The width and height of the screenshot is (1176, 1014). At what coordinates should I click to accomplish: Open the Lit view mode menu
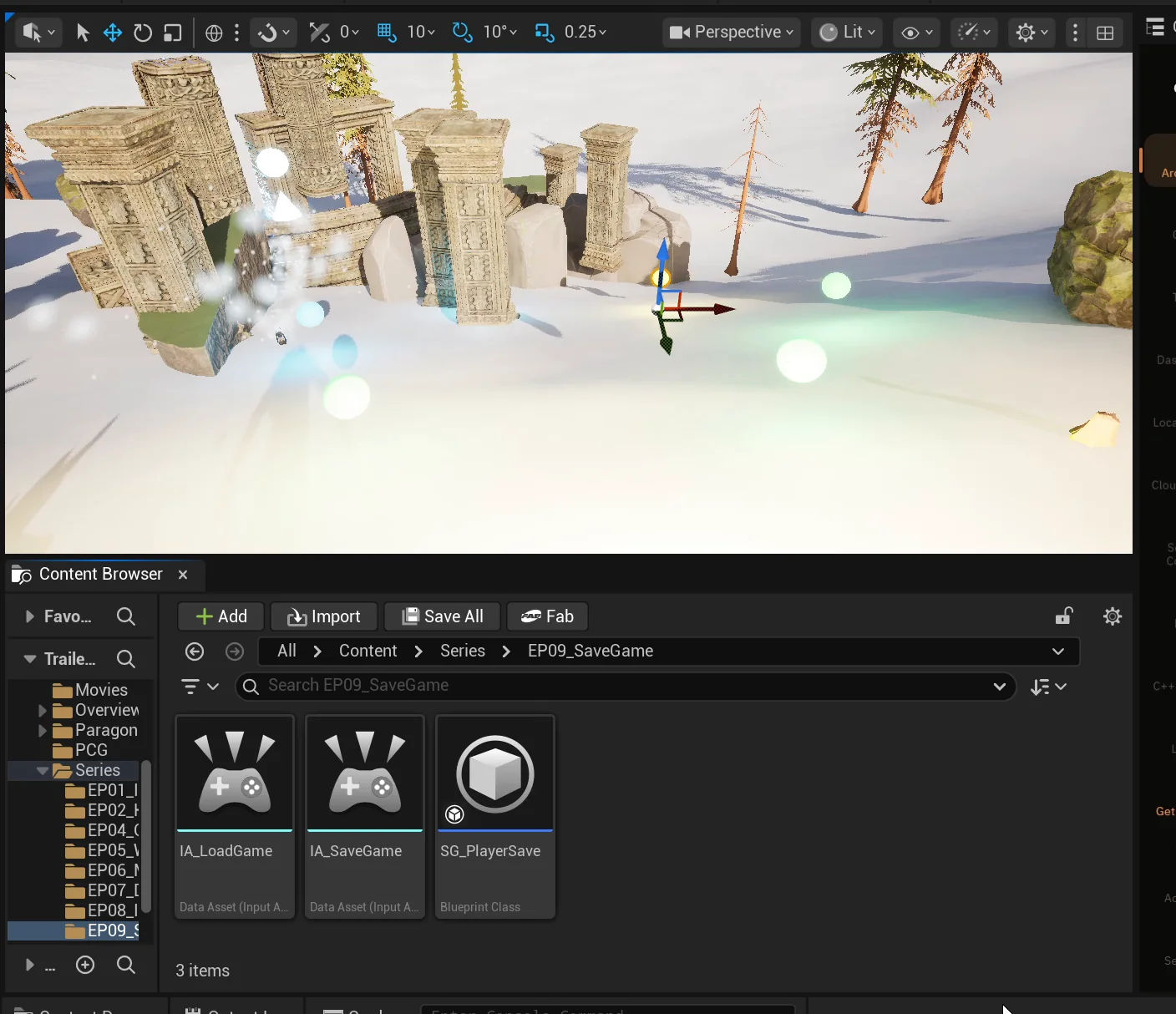click(x=847, y=33)
